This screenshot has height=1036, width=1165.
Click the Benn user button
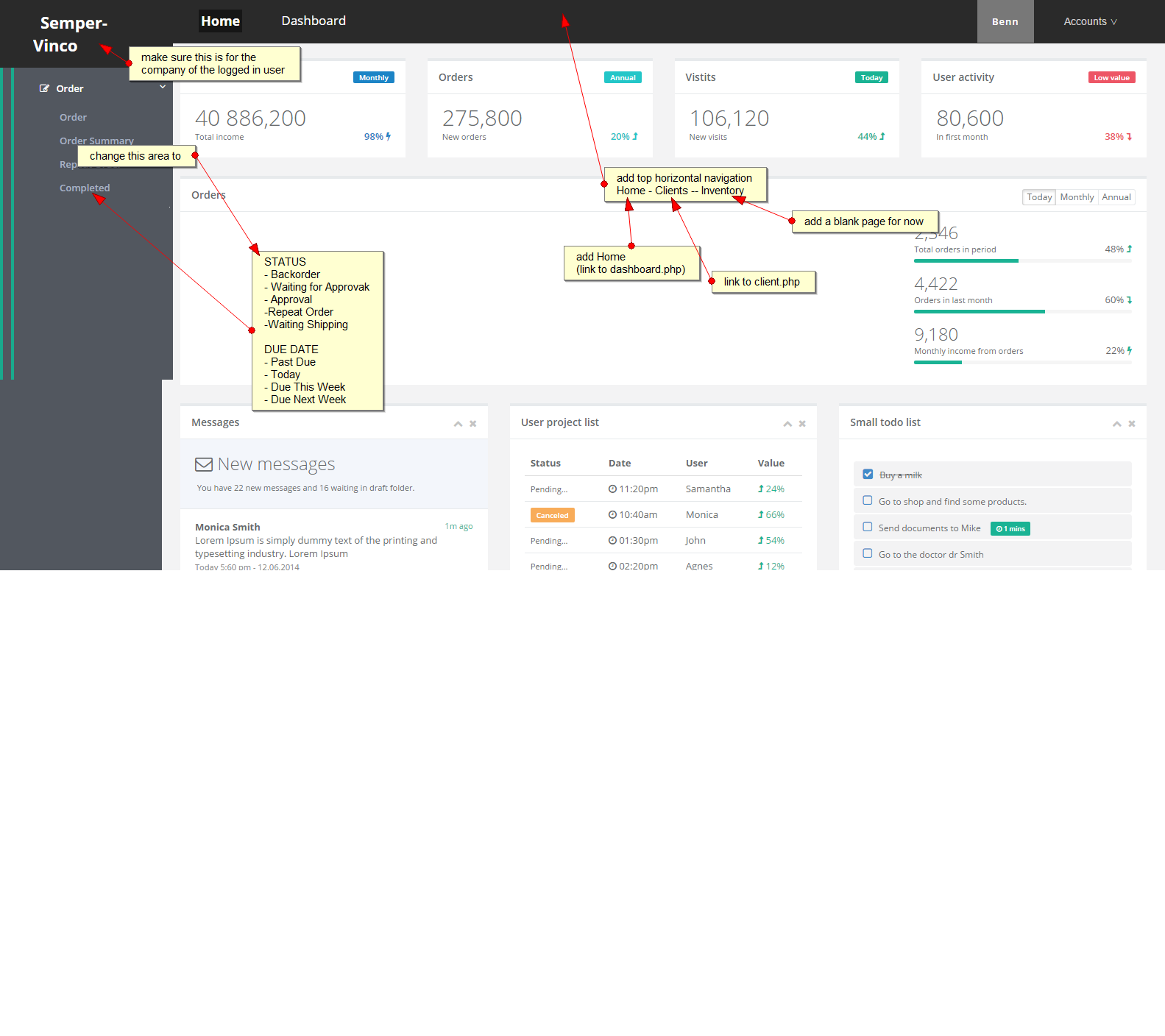point(1005,21)
